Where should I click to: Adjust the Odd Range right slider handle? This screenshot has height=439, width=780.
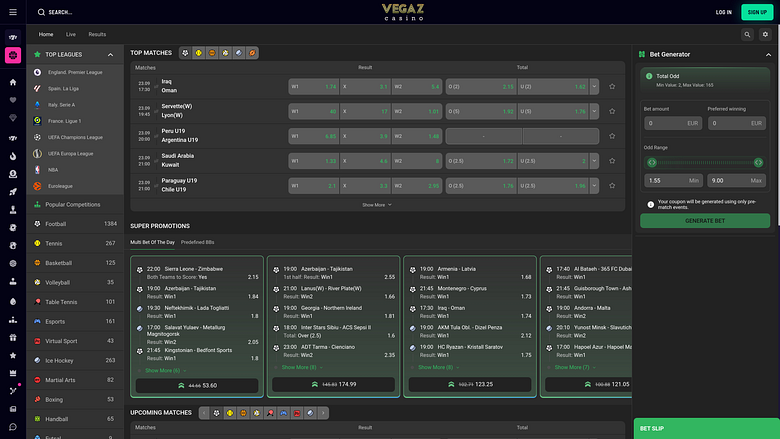tap(758, 163)
